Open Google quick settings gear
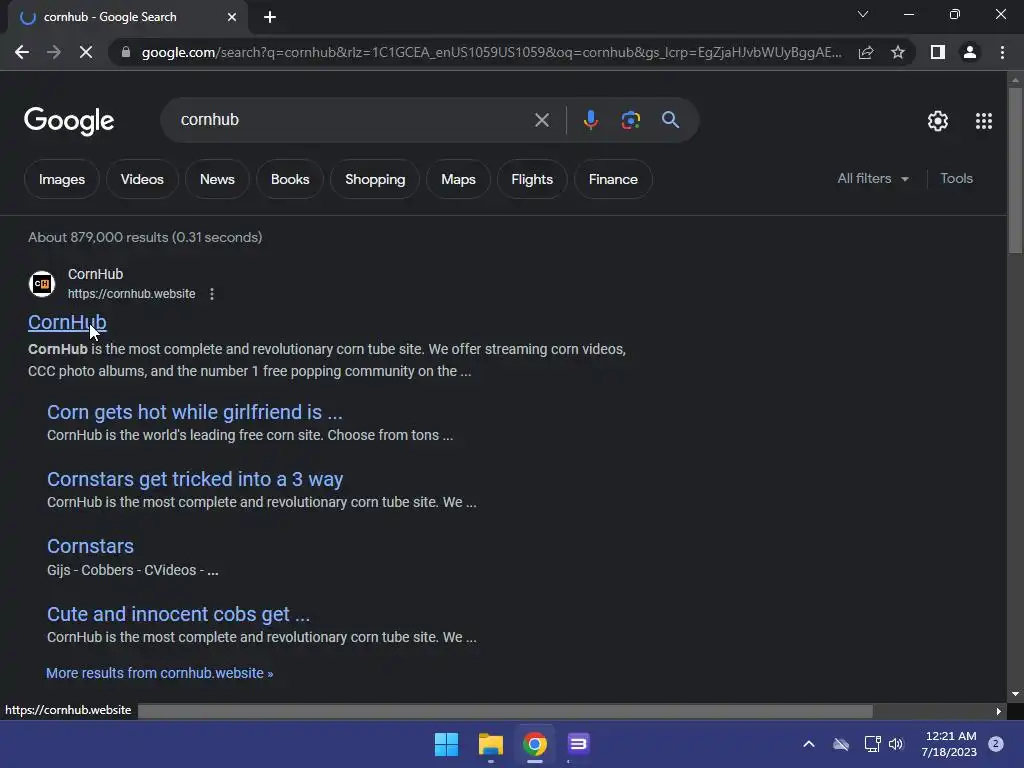Viewport: 1024px width, 768px height. (938, 121)
